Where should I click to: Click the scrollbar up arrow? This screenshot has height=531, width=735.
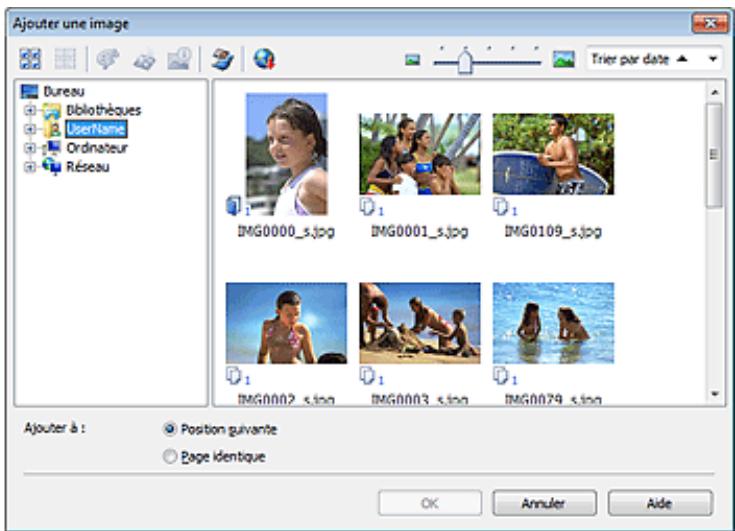point(714,92)
